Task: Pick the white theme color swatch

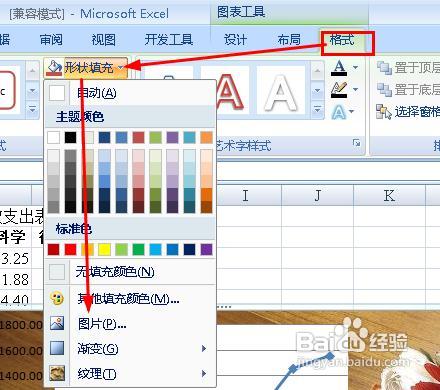Action: point(54,137)
